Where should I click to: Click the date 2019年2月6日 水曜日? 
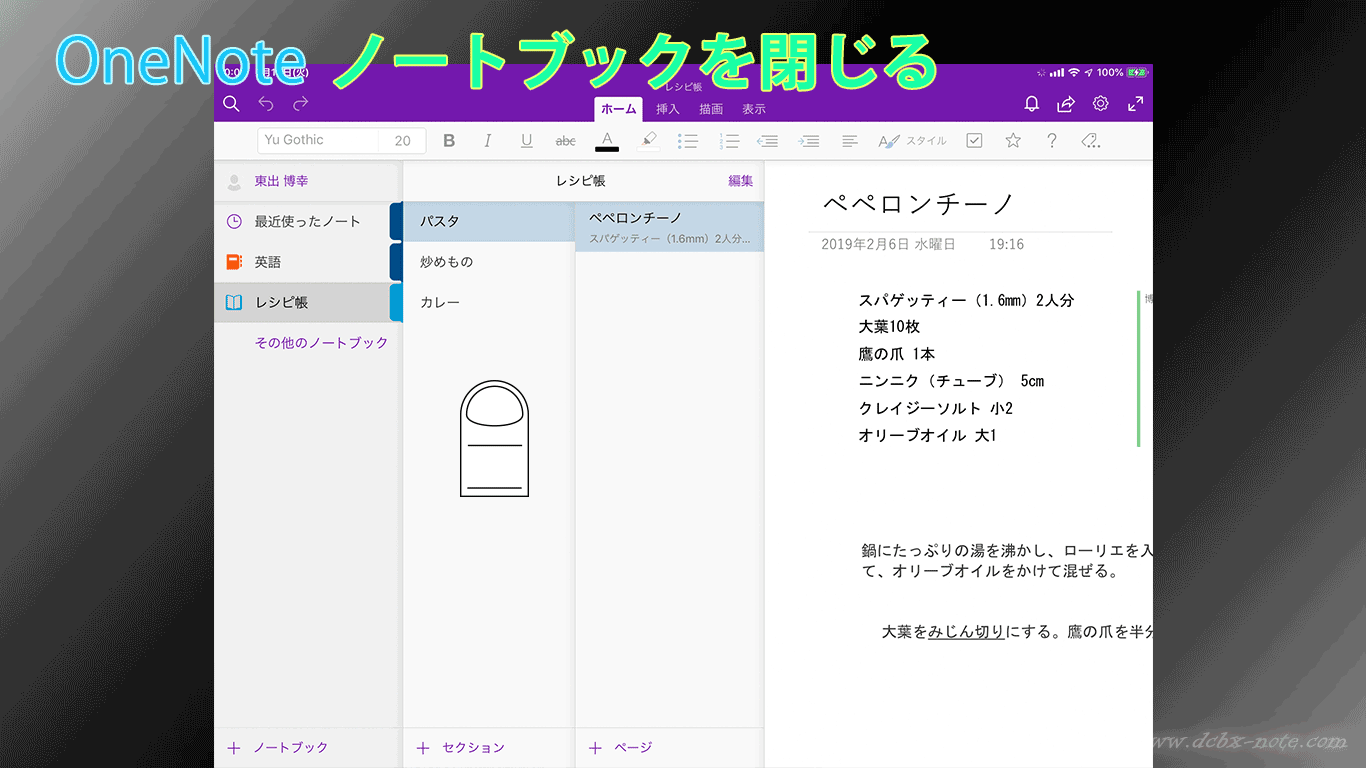888,244
